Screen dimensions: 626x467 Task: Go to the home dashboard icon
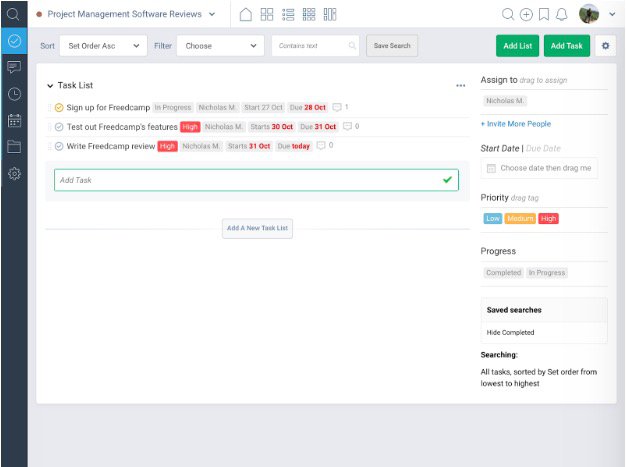(246, 14)
